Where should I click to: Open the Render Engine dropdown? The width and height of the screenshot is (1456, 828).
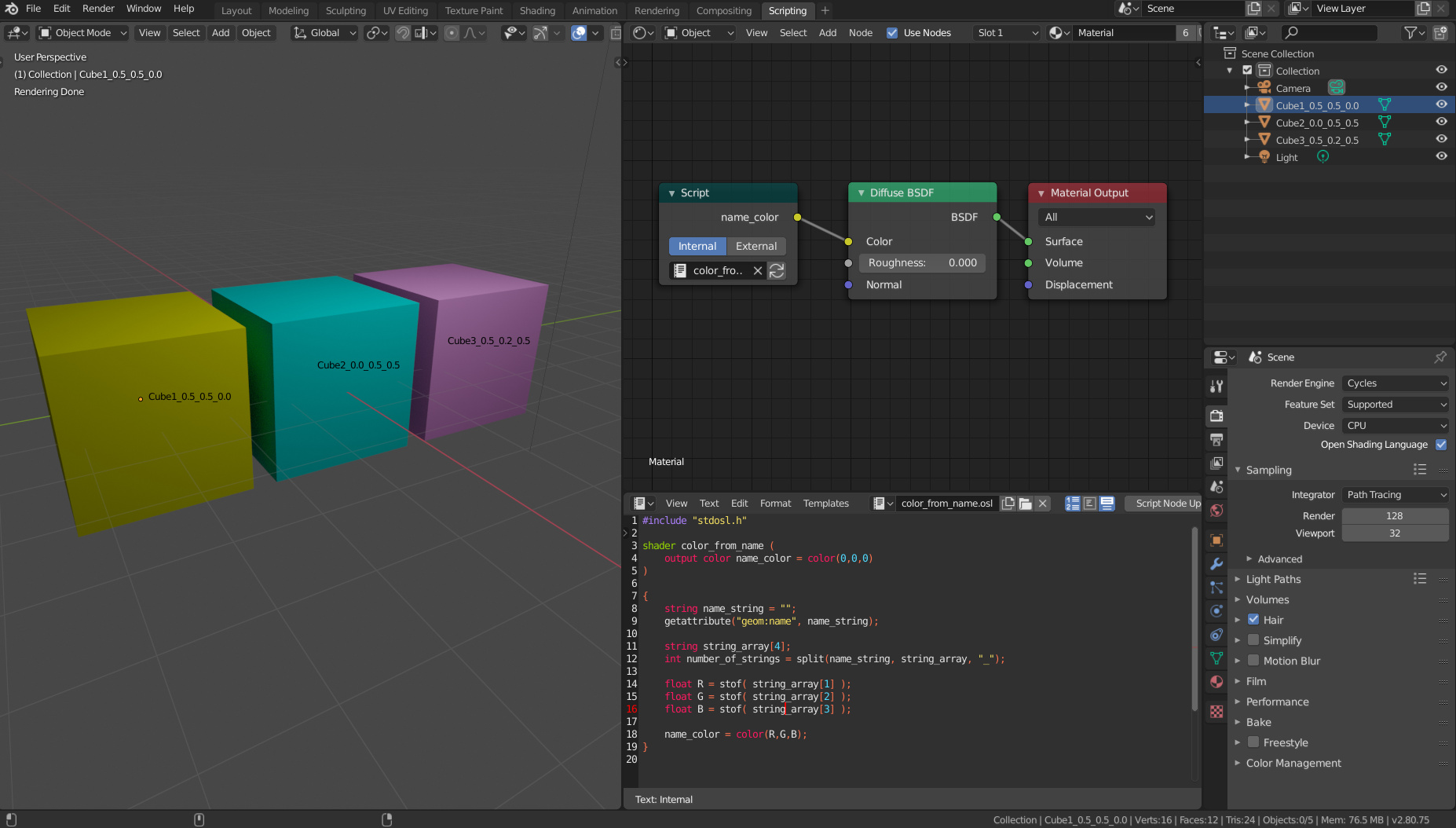click(x=1395, y=383)
